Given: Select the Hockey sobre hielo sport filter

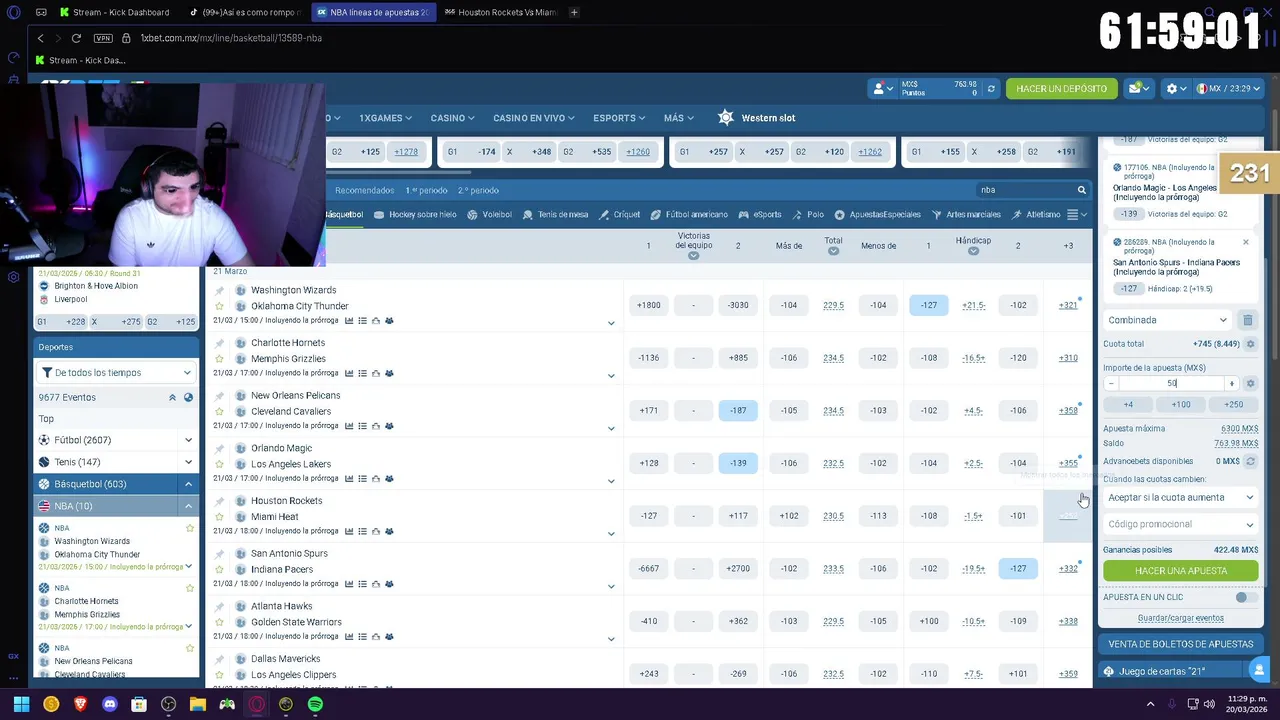Looking at the screenshot, I should (x=415, y=214).
